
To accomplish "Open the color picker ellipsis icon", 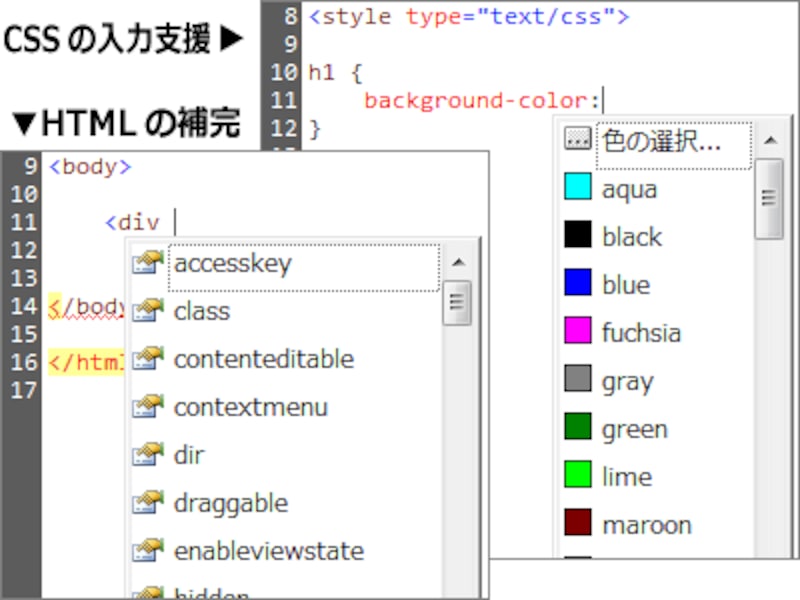I will pyautogui.click(x=578, y=138).
